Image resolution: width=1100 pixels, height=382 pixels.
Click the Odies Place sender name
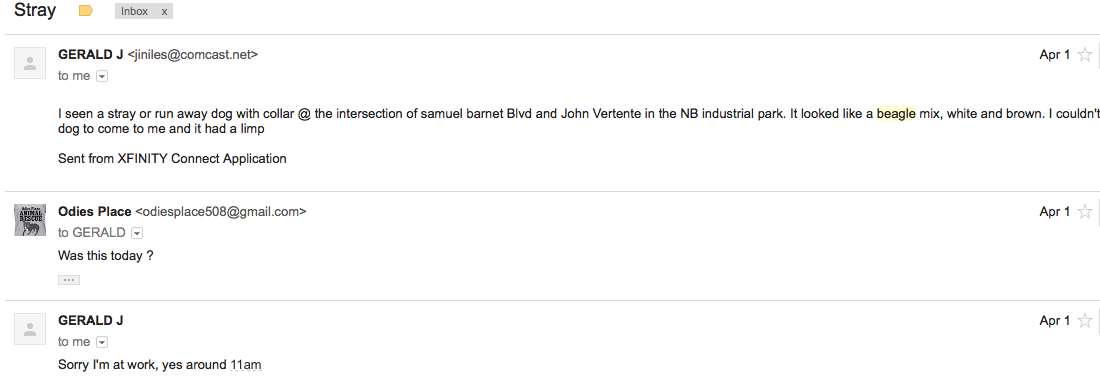(x=95, y=212)
